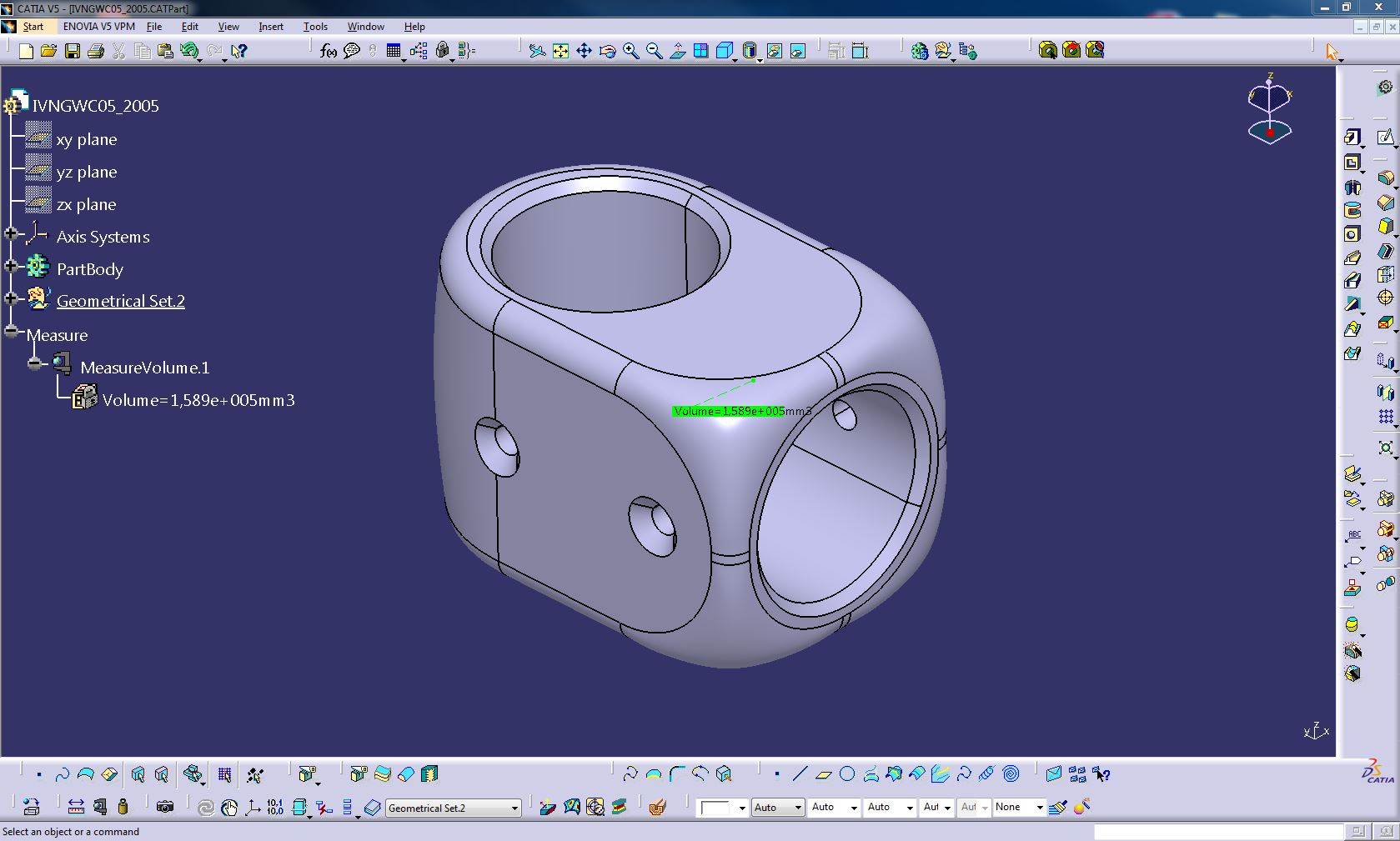The height and width of the screenshot is (841, 1400).
Task: Select the Plane tool in bottom toolbar
Action: click(824, 774)
